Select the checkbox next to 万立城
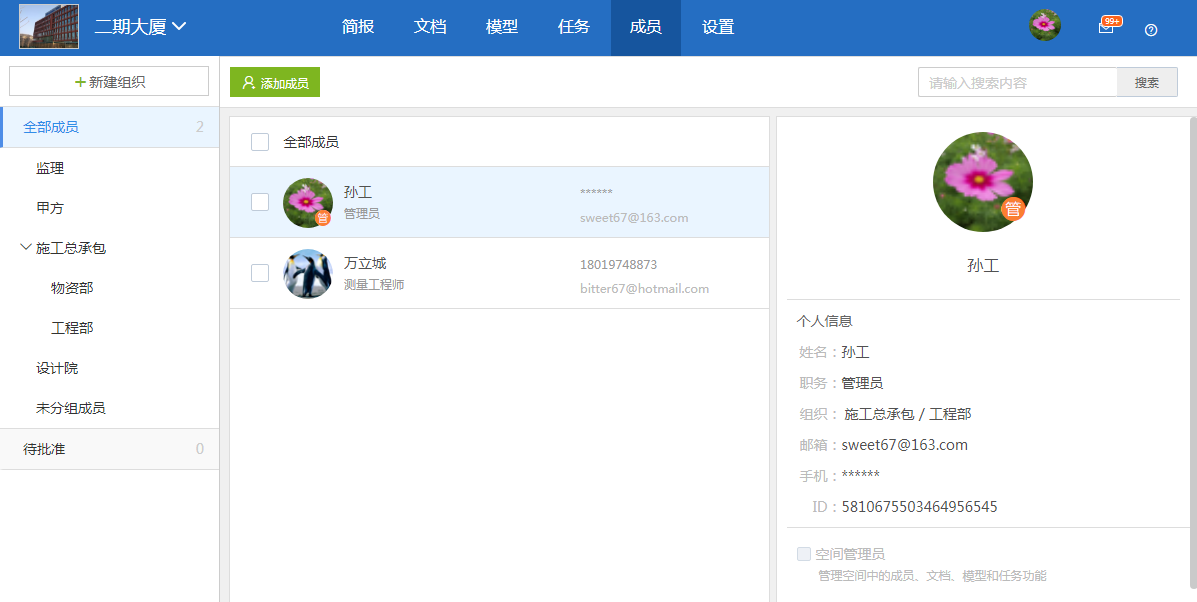This screenshot has height=602, width=1197. (x=260, y=272)
